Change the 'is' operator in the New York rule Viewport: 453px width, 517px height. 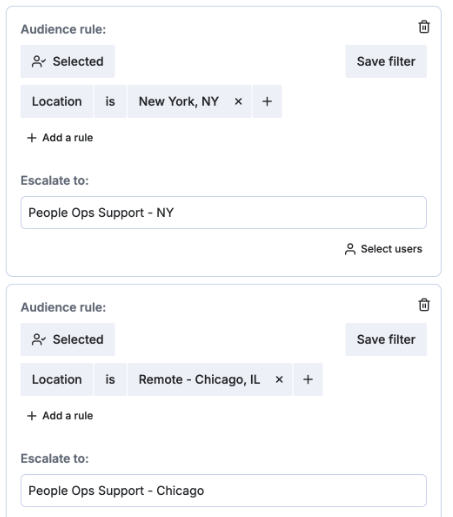coord(110,101)
